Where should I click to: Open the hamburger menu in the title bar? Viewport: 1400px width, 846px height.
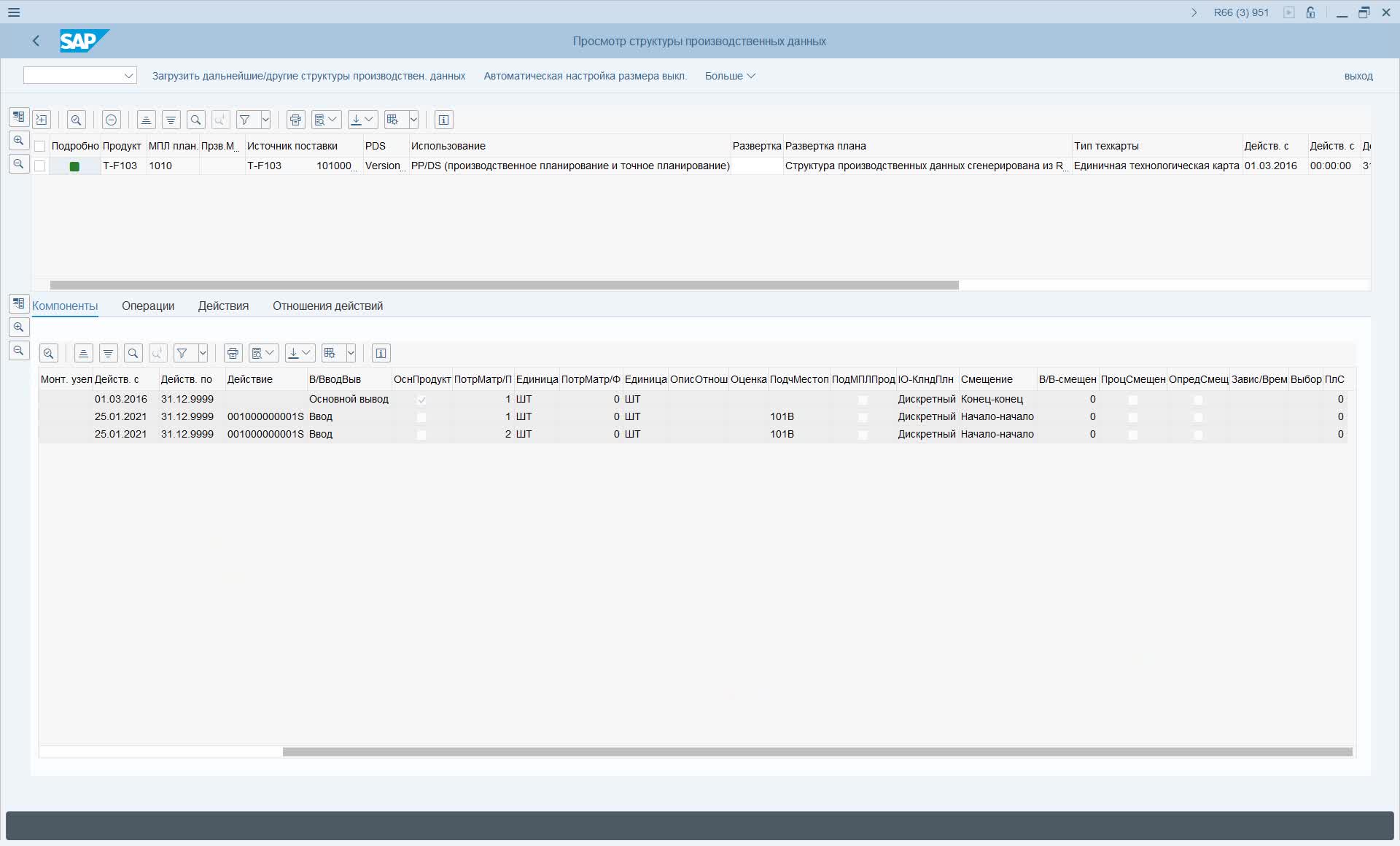[14, 12]
